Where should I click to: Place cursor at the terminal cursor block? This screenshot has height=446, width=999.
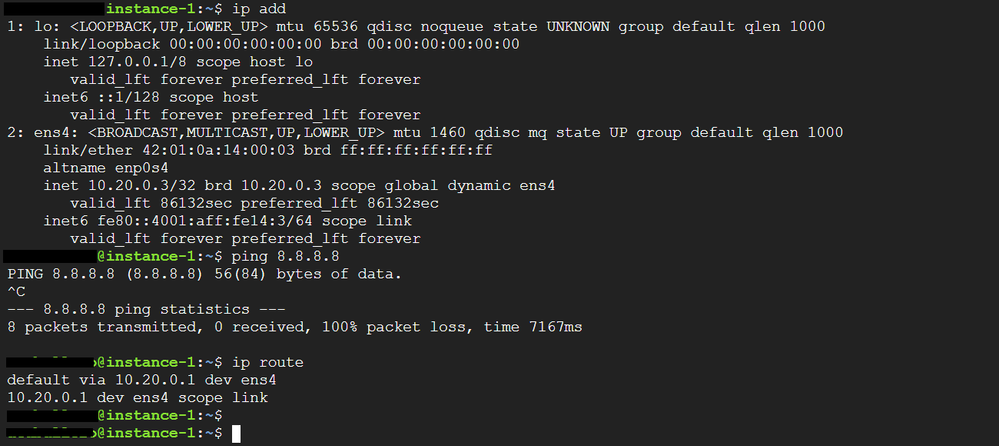coord(236,433)
